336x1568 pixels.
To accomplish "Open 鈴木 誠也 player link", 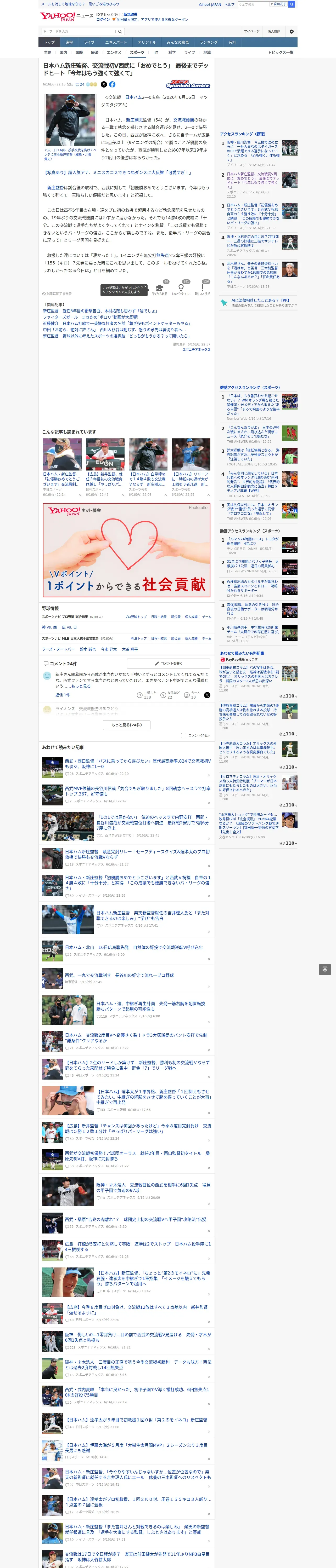I will (x=88, y=649).
